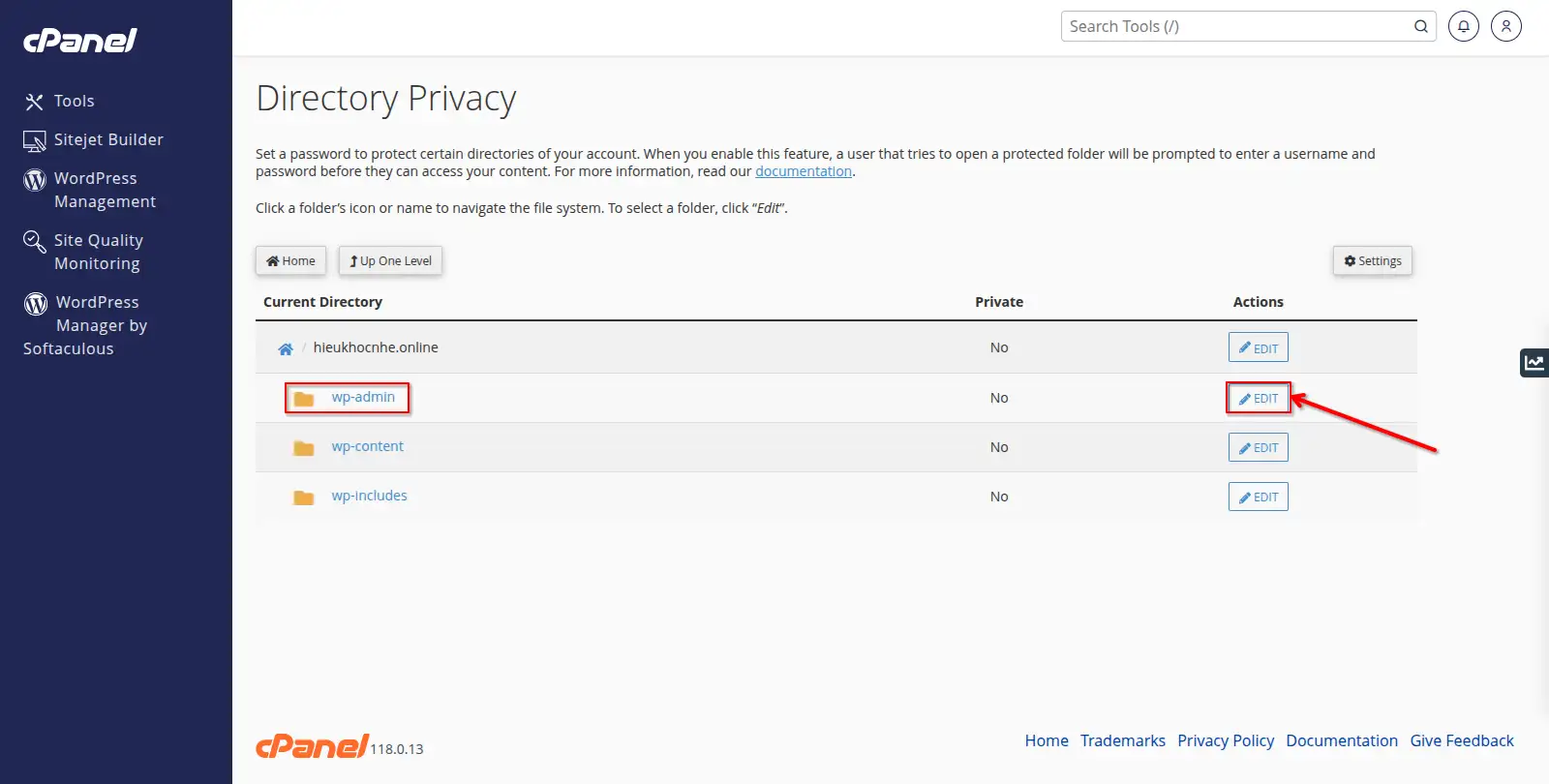Open Give Feedback link

pyautogui.click(x=1462, y=740)
